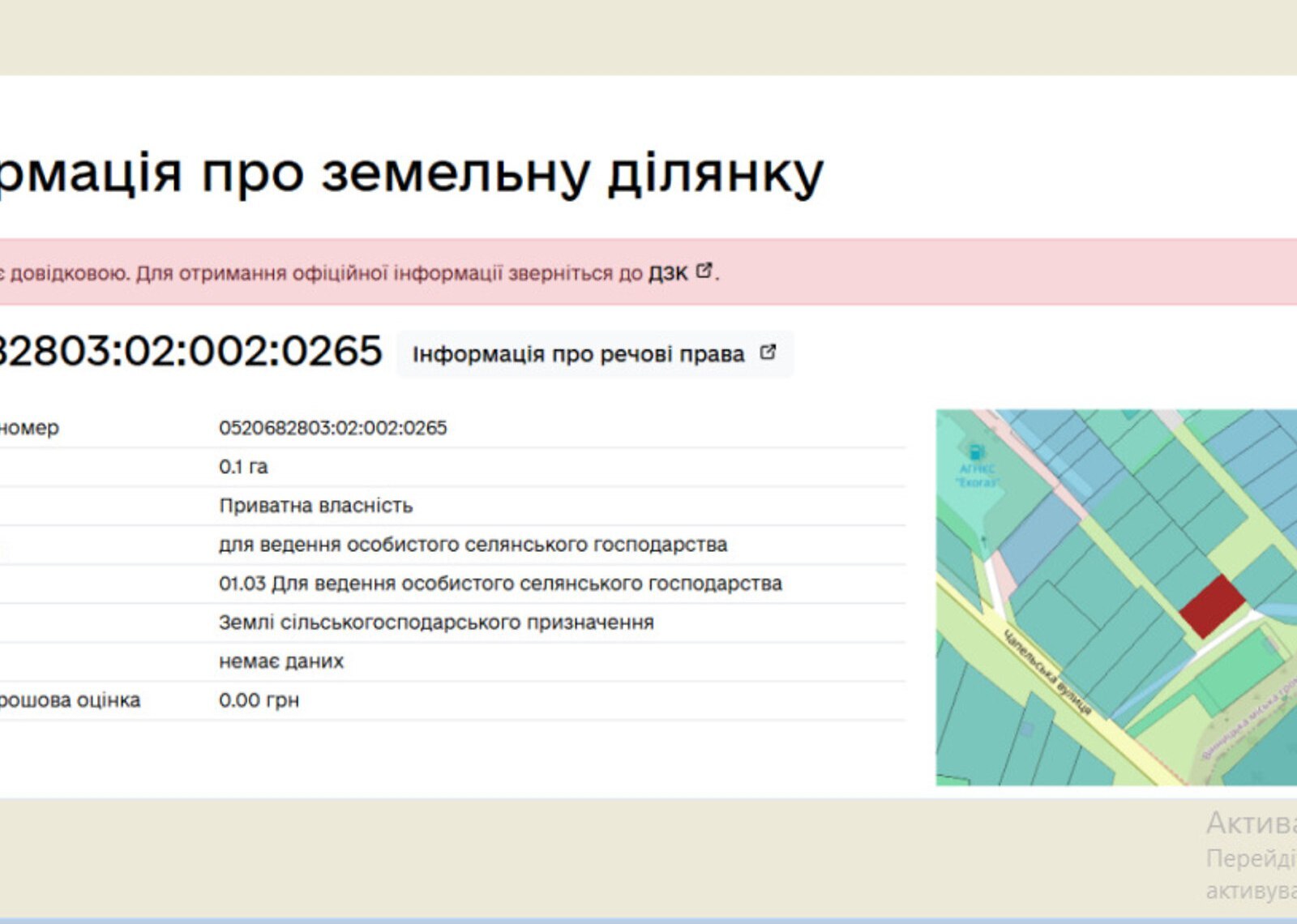Image resolution: width=1297 pixels, height=924 pixels.
Task: Click the parcel map thumbnail
Action: click(x=1115, y=597)
